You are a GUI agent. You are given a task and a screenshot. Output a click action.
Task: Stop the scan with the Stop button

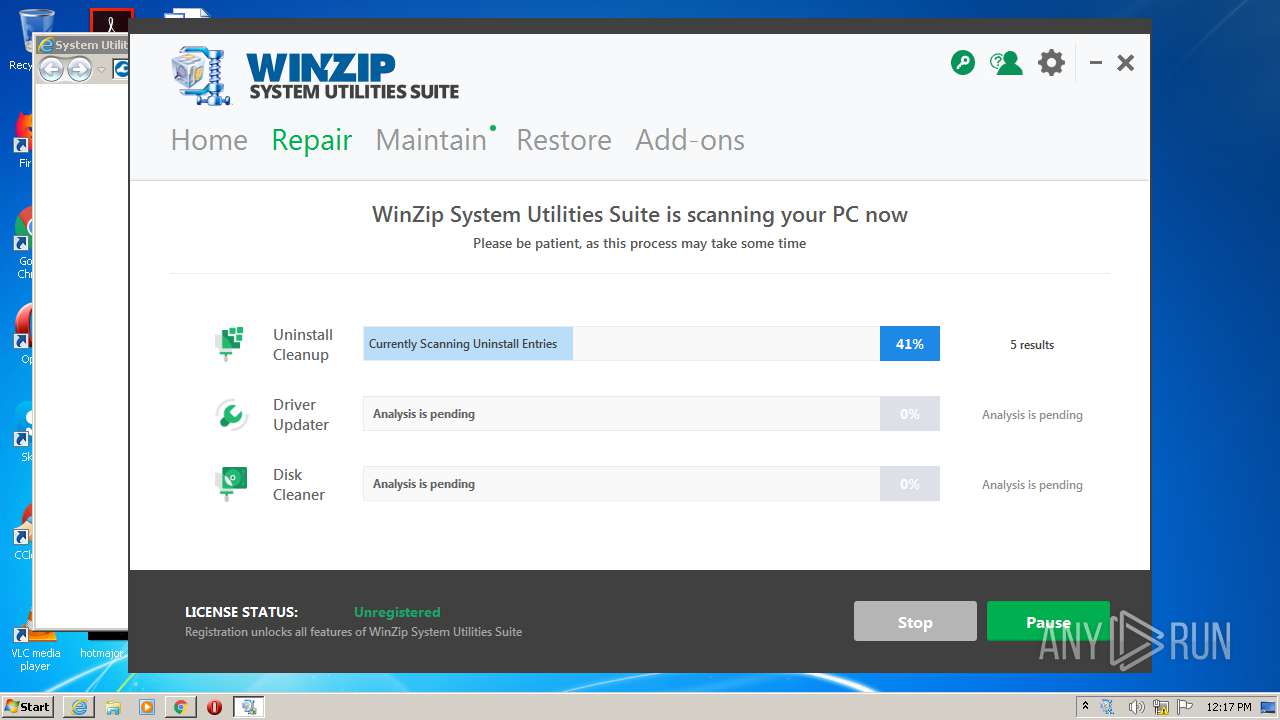pos(915,621)
